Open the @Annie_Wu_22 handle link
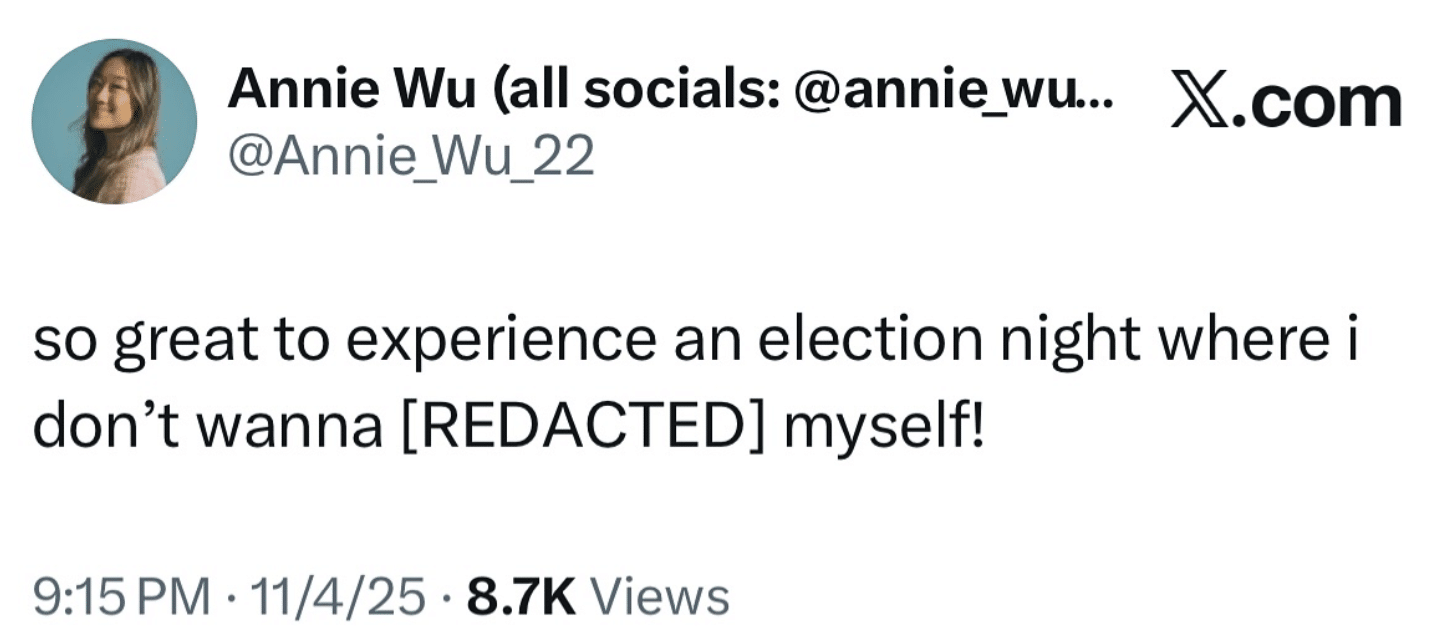The width and height of the screenshot is (1450, 640). pos(412,156)
